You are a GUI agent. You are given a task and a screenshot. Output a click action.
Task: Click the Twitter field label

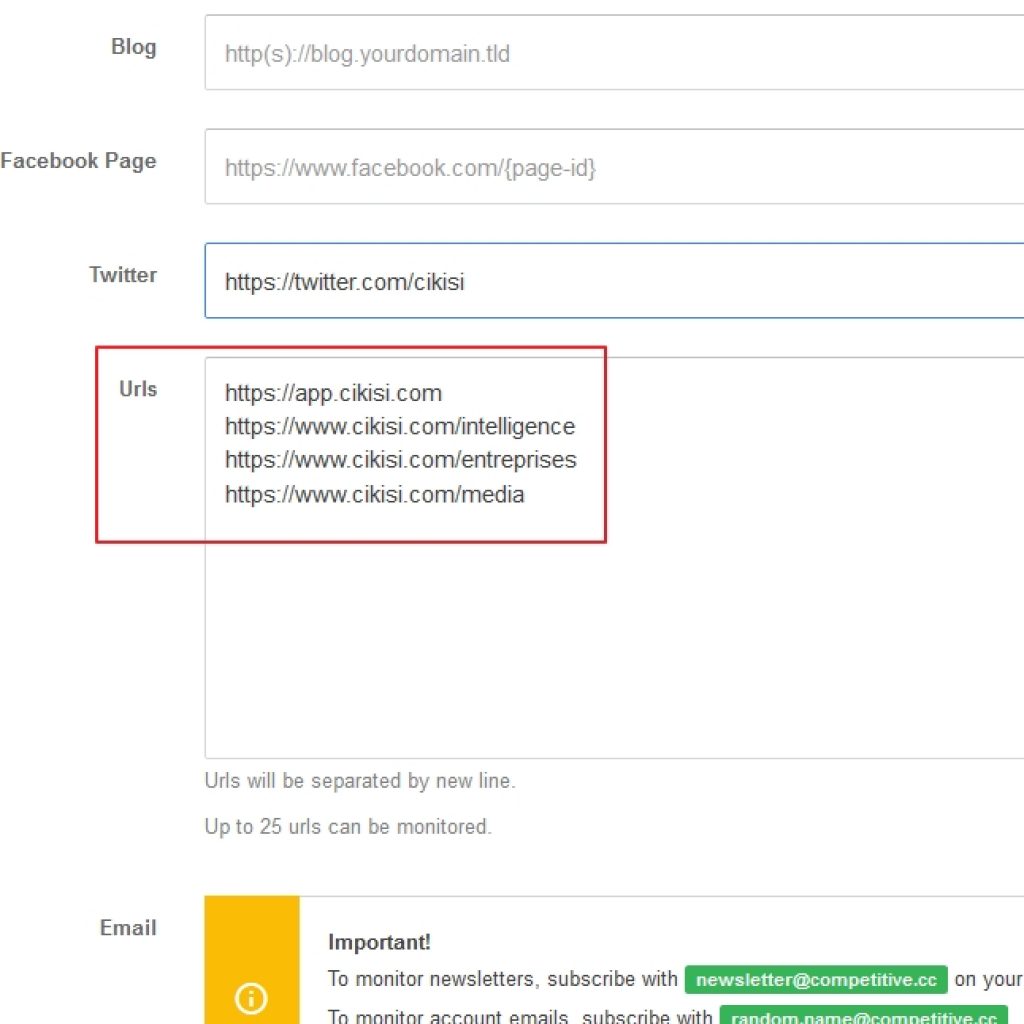(123, 275)
